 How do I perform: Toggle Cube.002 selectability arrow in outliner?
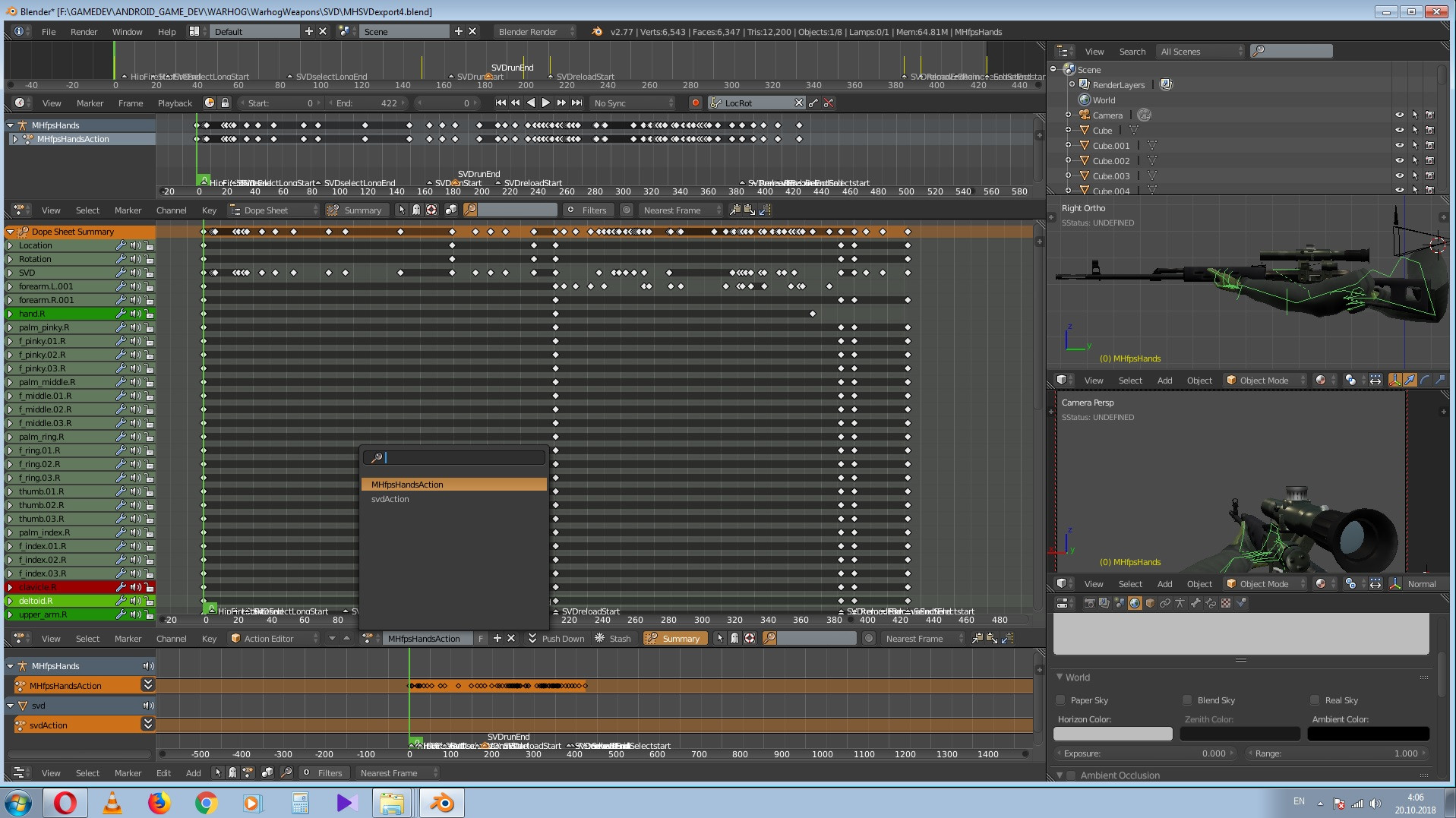1415,160
